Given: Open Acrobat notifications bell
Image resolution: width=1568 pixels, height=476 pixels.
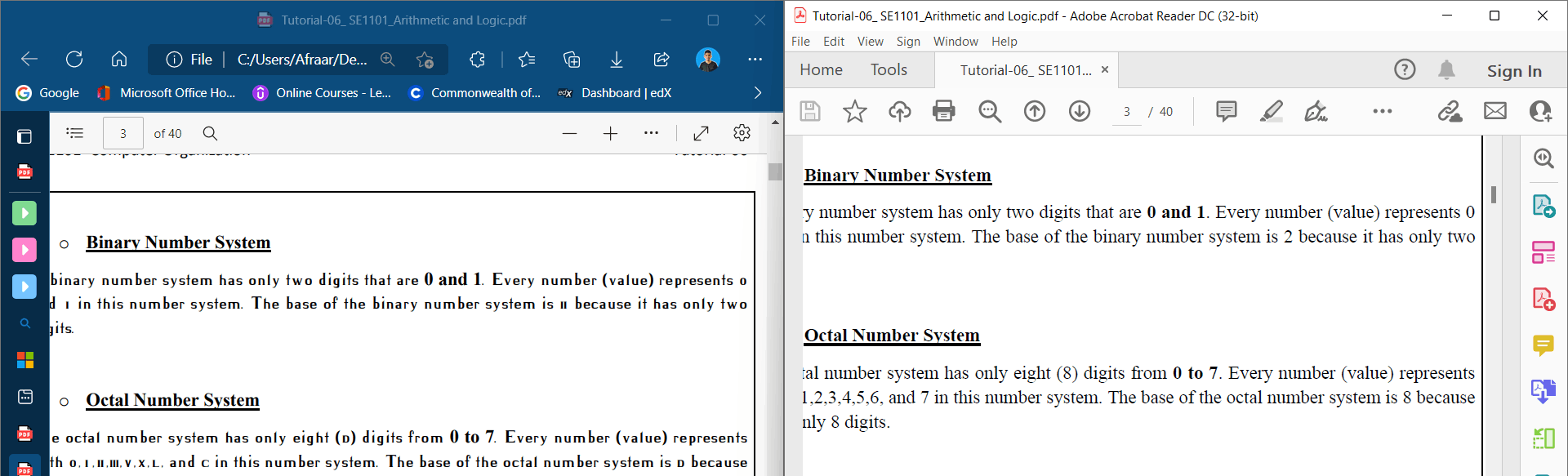Looking at the screenshot, I should coord(1446,70).
